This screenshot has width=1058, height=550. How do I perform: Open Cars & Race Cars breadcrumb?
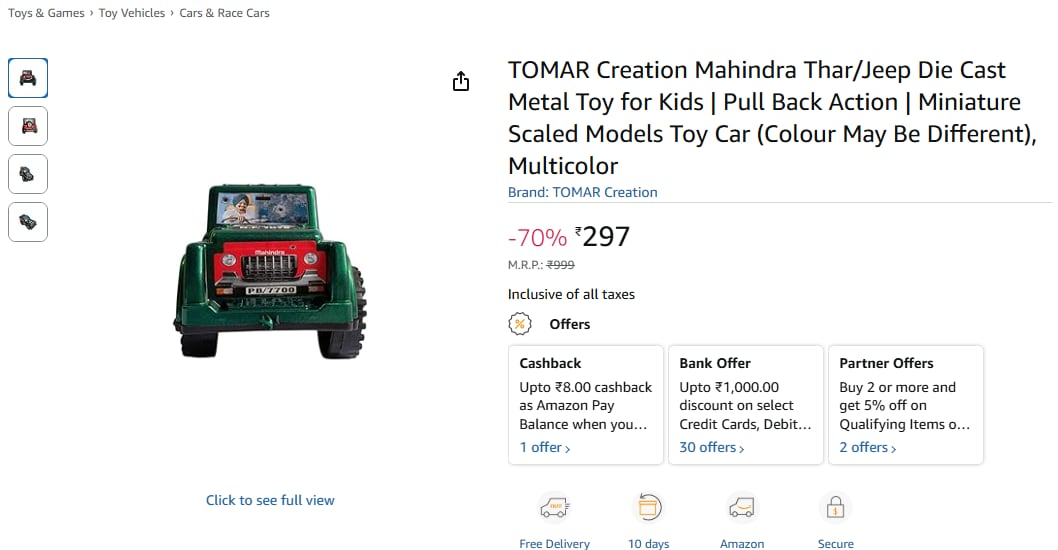coord(224,13)
